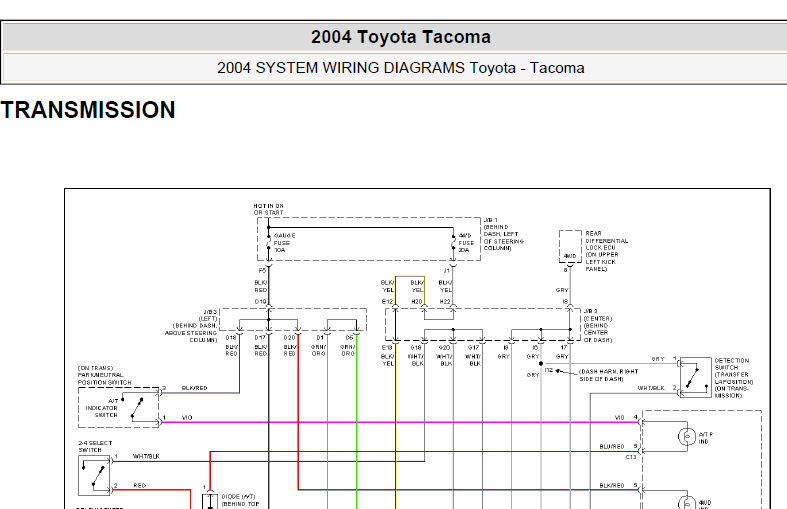Click 'BLU/RED' wire label at pin 5
The image size is (787, 509).
tap(612, 446)
